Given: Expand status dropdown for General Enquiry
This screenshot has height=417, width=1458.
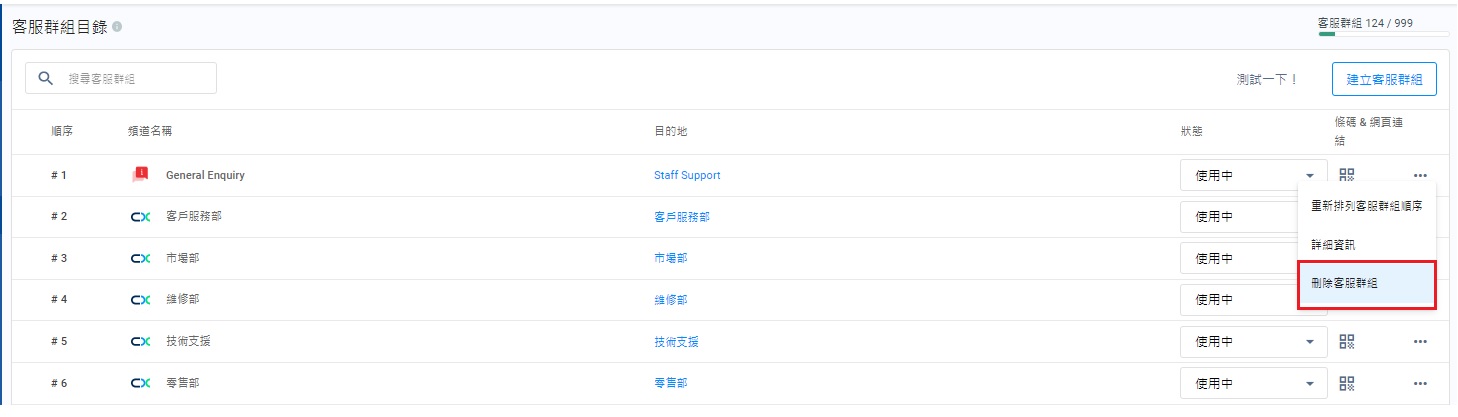Looking at the screenshot, I should (1309, 175).
